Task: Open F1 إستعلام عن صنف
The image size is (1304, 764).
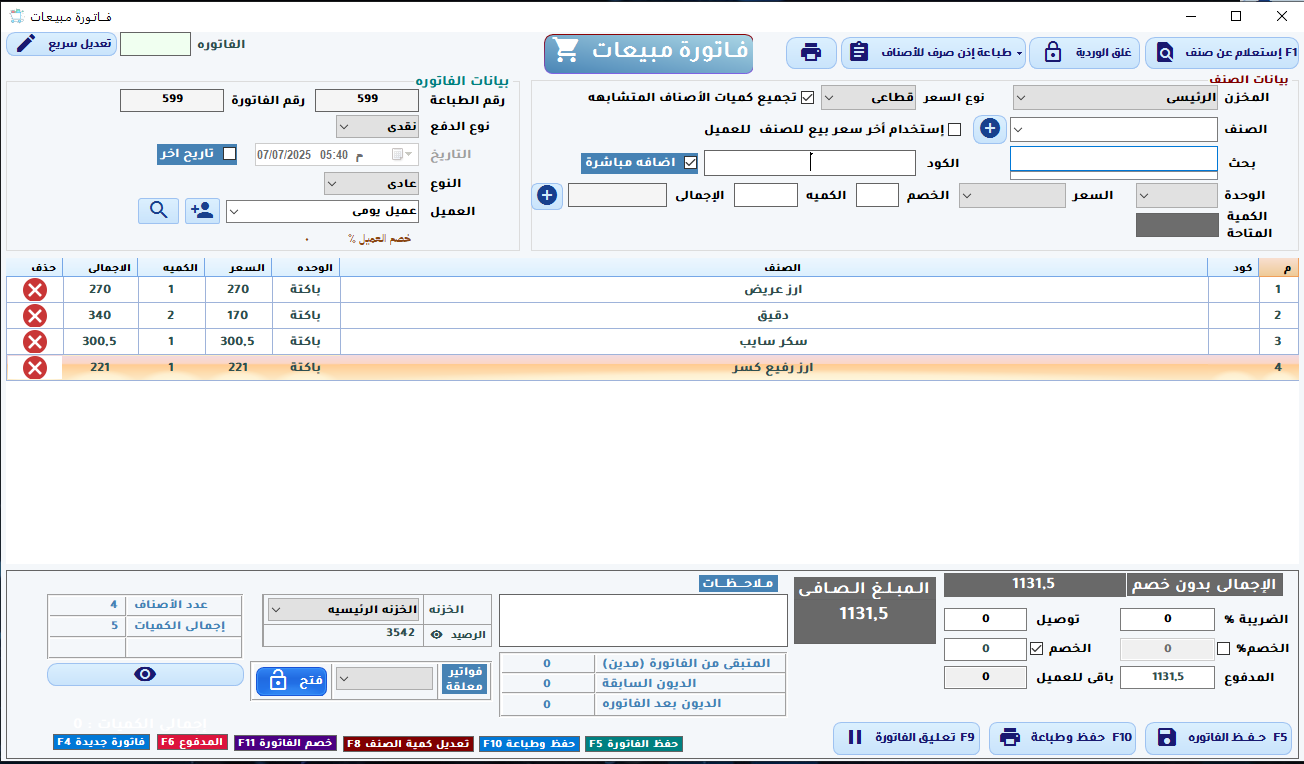Action: click(x=1221, y=52)
